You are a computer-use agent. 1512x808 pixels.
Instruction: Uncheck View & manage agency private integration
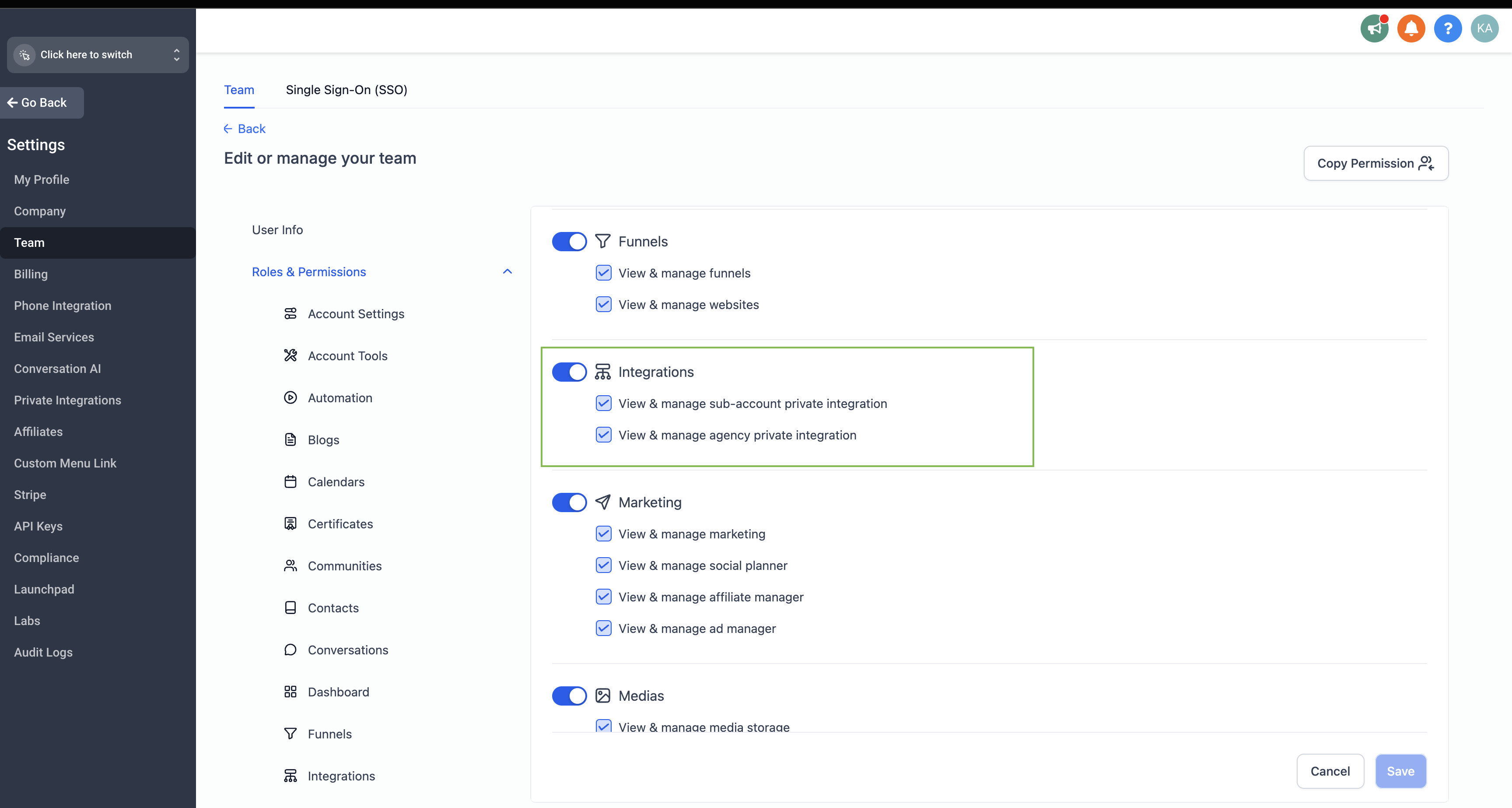pyautogui.click(x=603, y=435)
